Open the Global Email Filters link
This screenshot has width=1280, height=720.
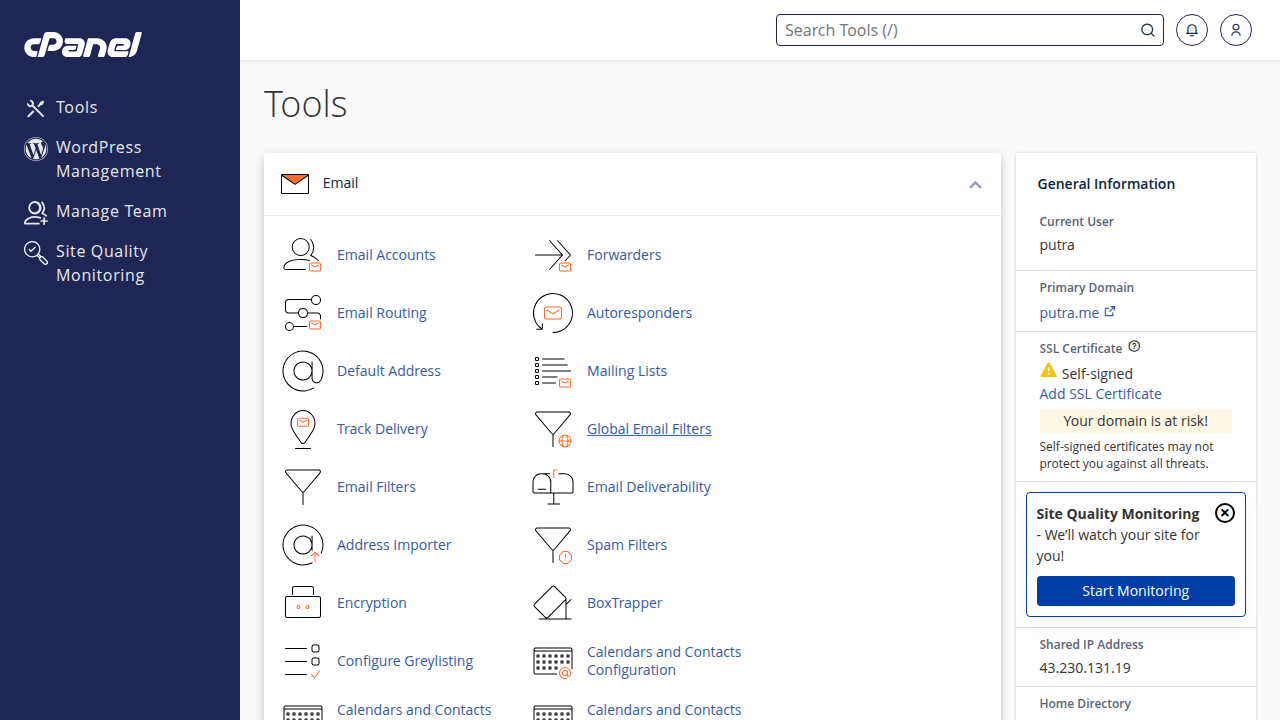pyautogui.click(x=649, y=429)
